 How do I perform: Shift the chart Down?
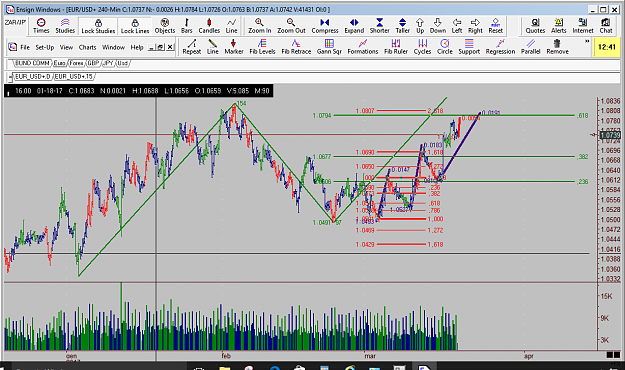point(438,26)
